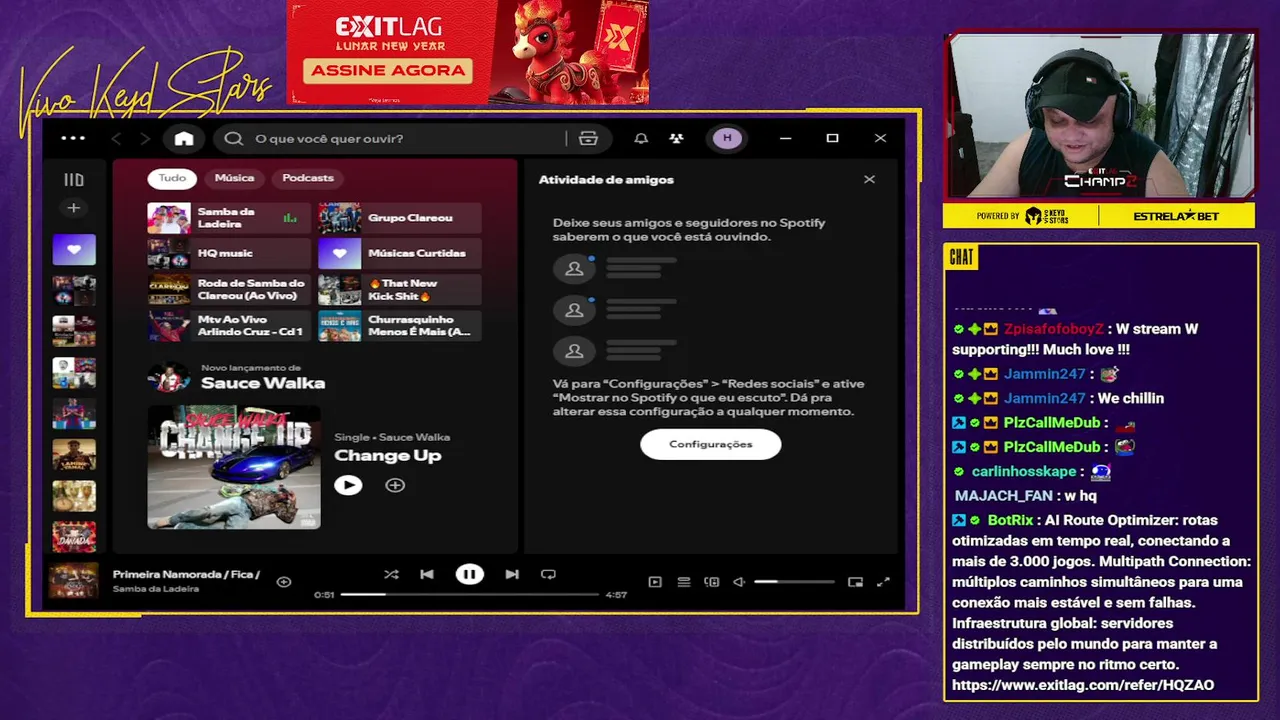Seek on the song progress bar
The image size is (1280, 720).
469,595
